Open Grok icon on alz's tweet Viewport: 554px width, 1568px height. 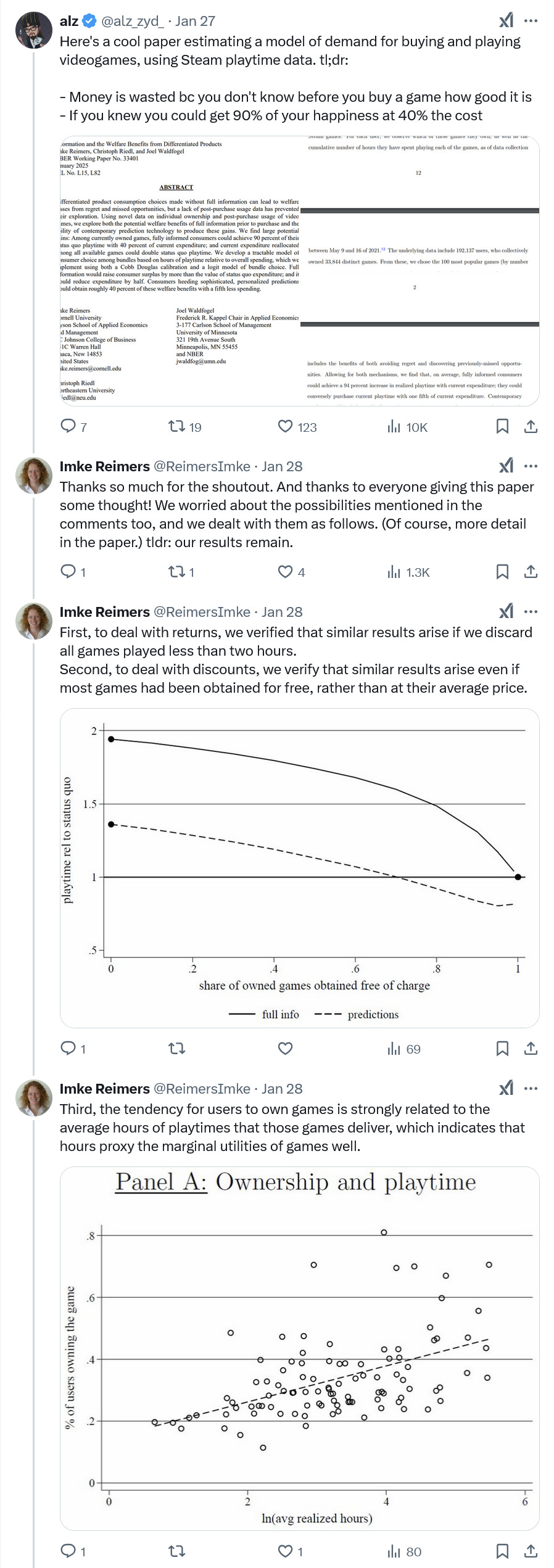506,21
